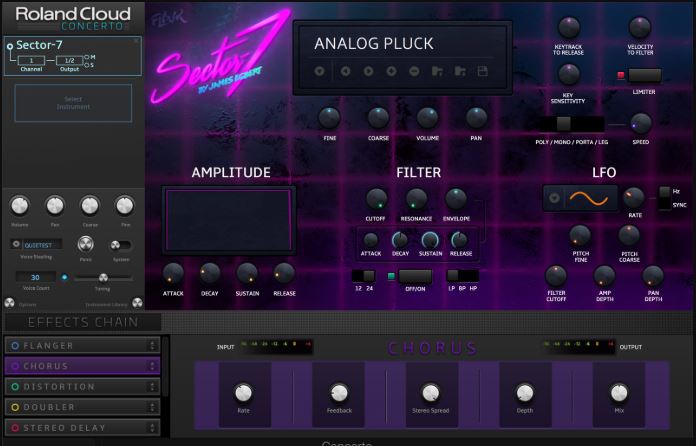Click the Key Sensitivity knob
This screenshot has height=446, width=696.
(569, 75)
